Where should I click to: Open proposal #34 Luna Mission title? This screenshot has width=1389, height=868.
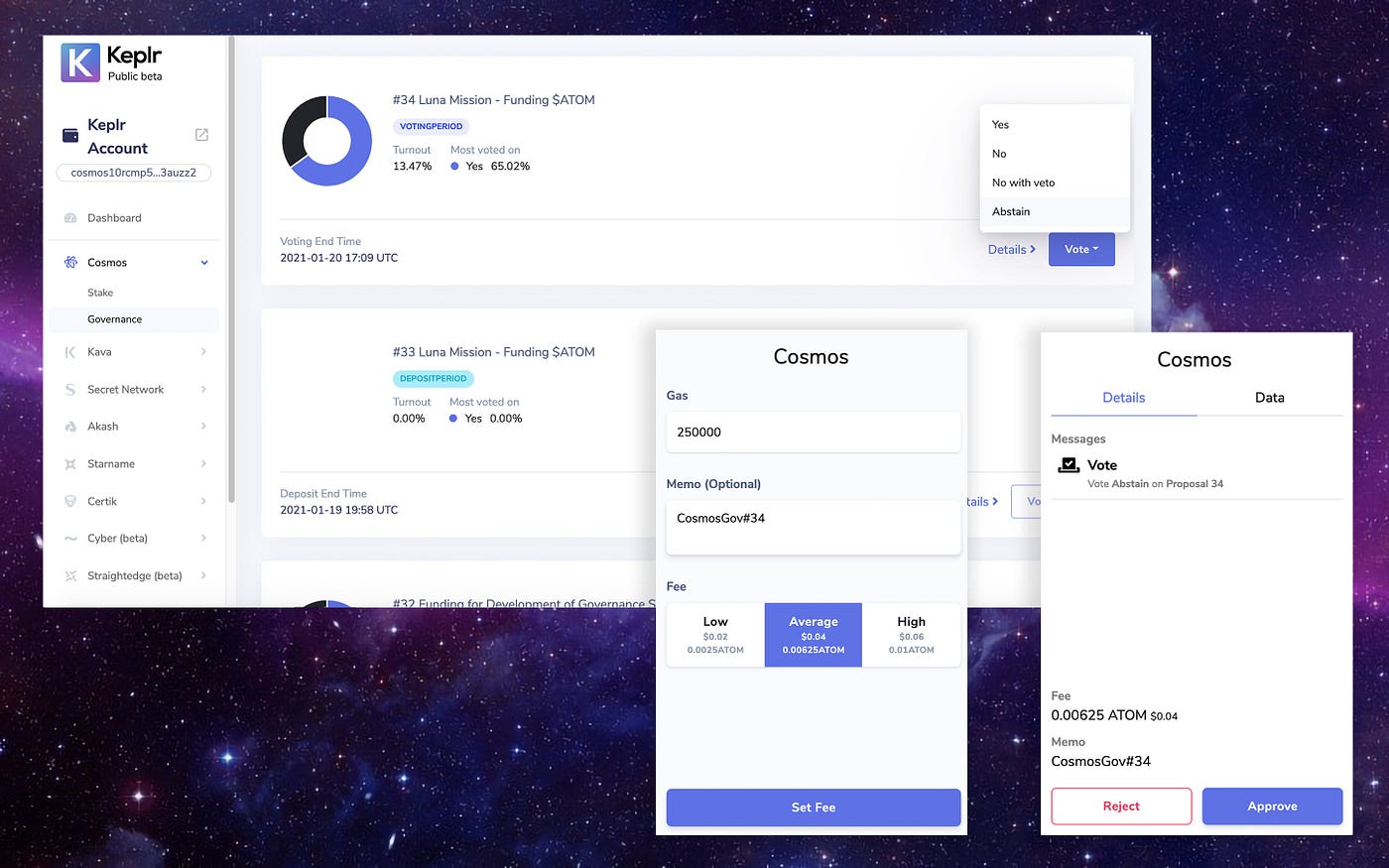[x=494, y=100]
